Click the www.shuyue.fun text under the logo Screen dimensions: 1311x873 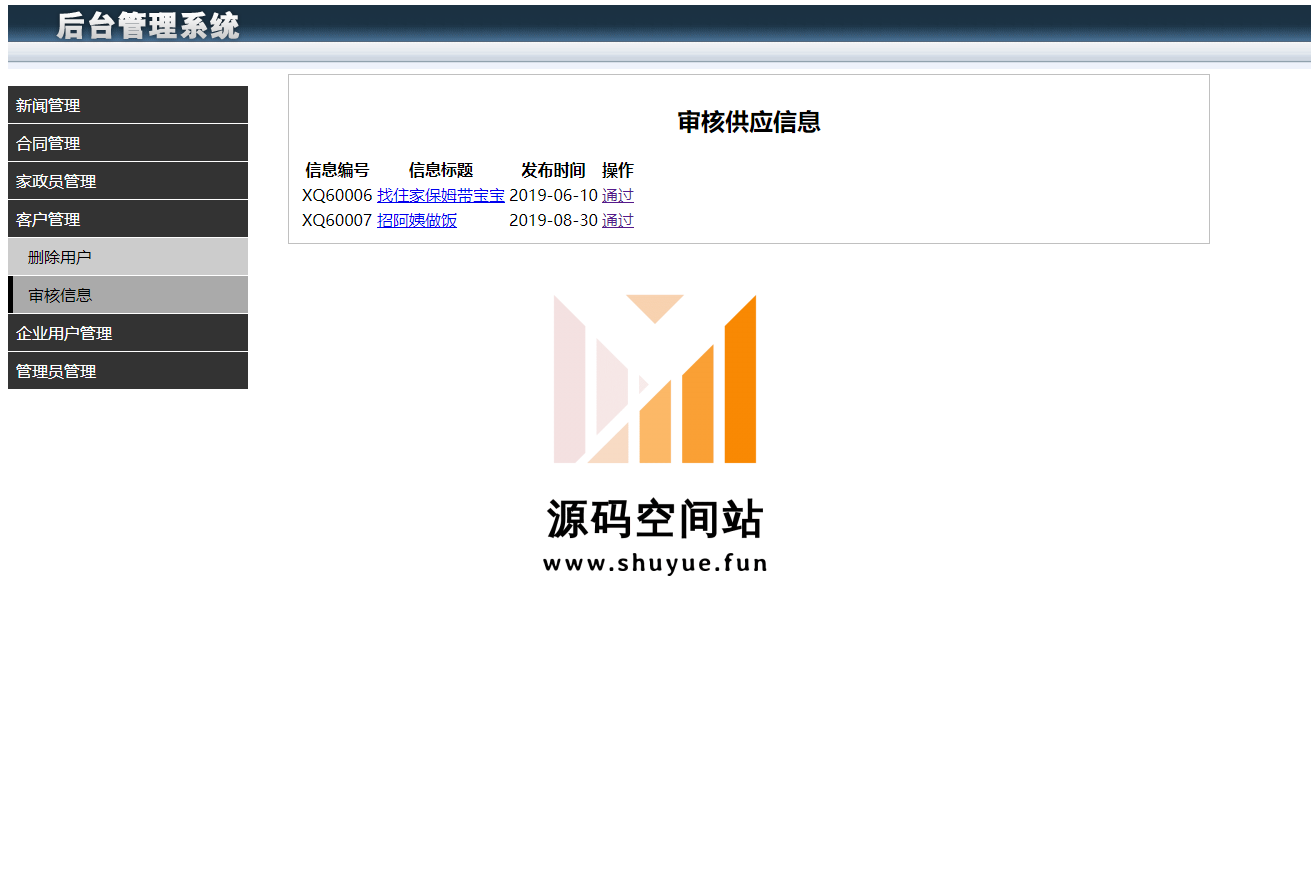point(655,563)
